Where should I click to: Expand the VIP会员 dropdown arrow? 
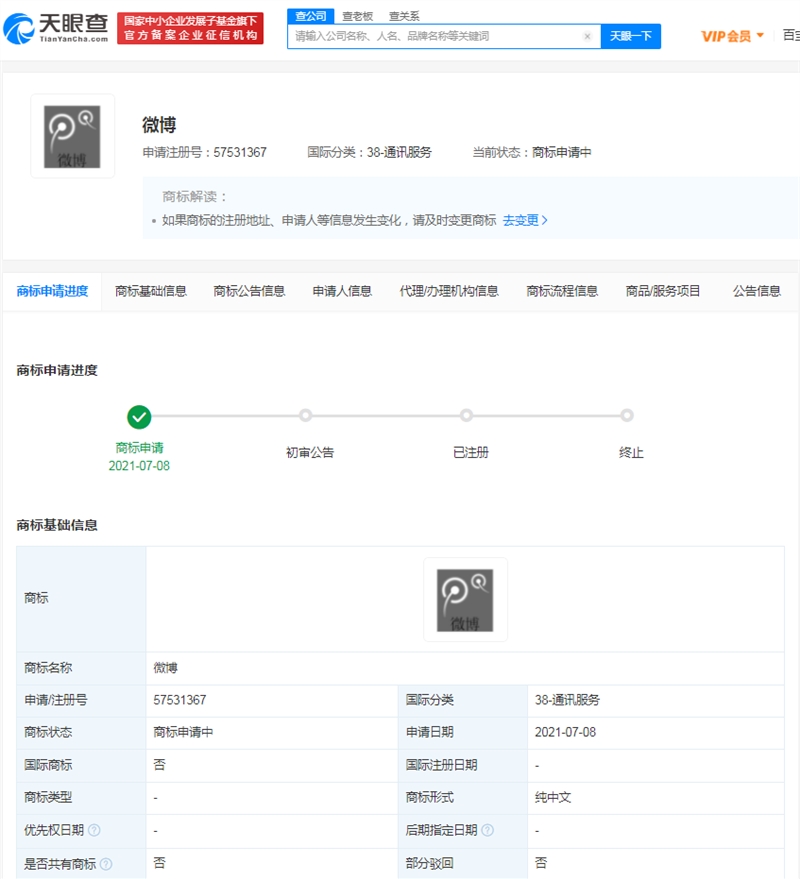tap(760, 36)
